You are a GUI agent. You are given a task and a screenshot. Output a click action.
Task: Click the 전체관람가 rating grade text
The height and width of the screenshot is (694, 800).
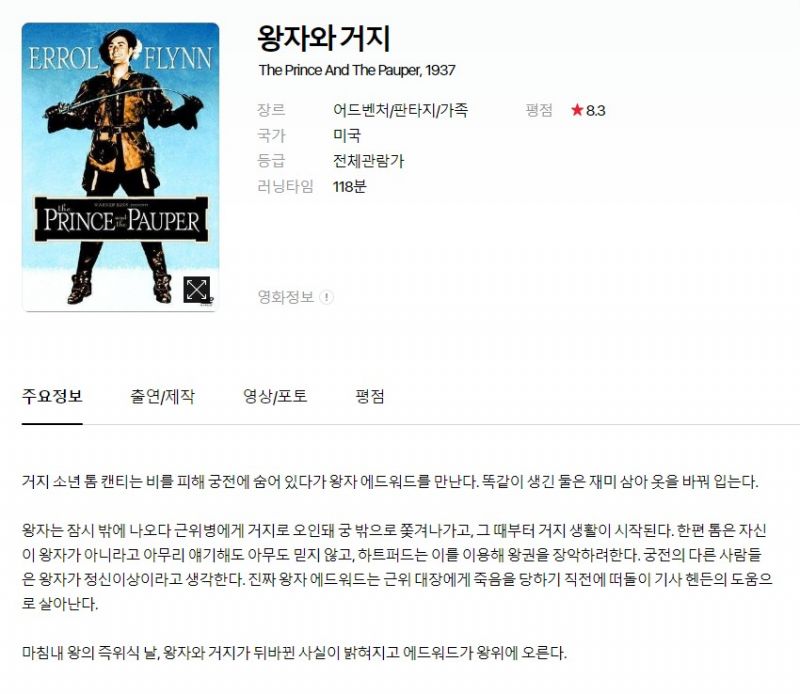tap(368, 161)
